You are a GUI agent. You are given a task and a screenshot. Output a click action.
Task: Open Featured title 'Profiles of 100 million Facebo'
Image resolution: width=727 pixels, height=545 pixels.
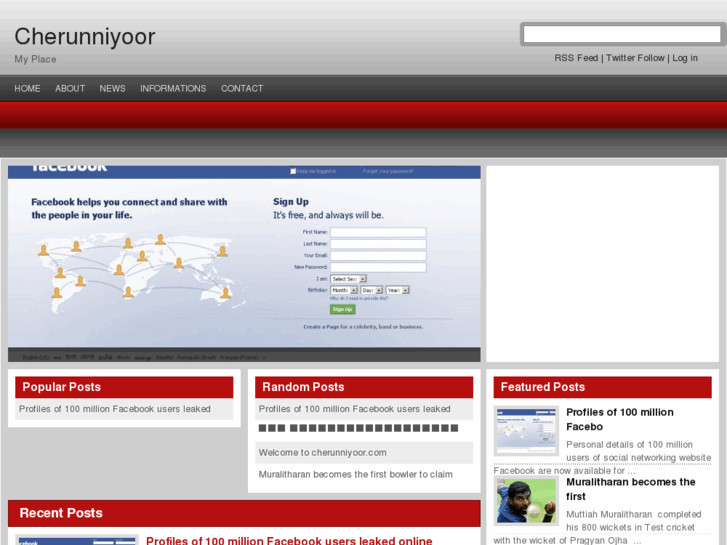click(x=619, y=419)
